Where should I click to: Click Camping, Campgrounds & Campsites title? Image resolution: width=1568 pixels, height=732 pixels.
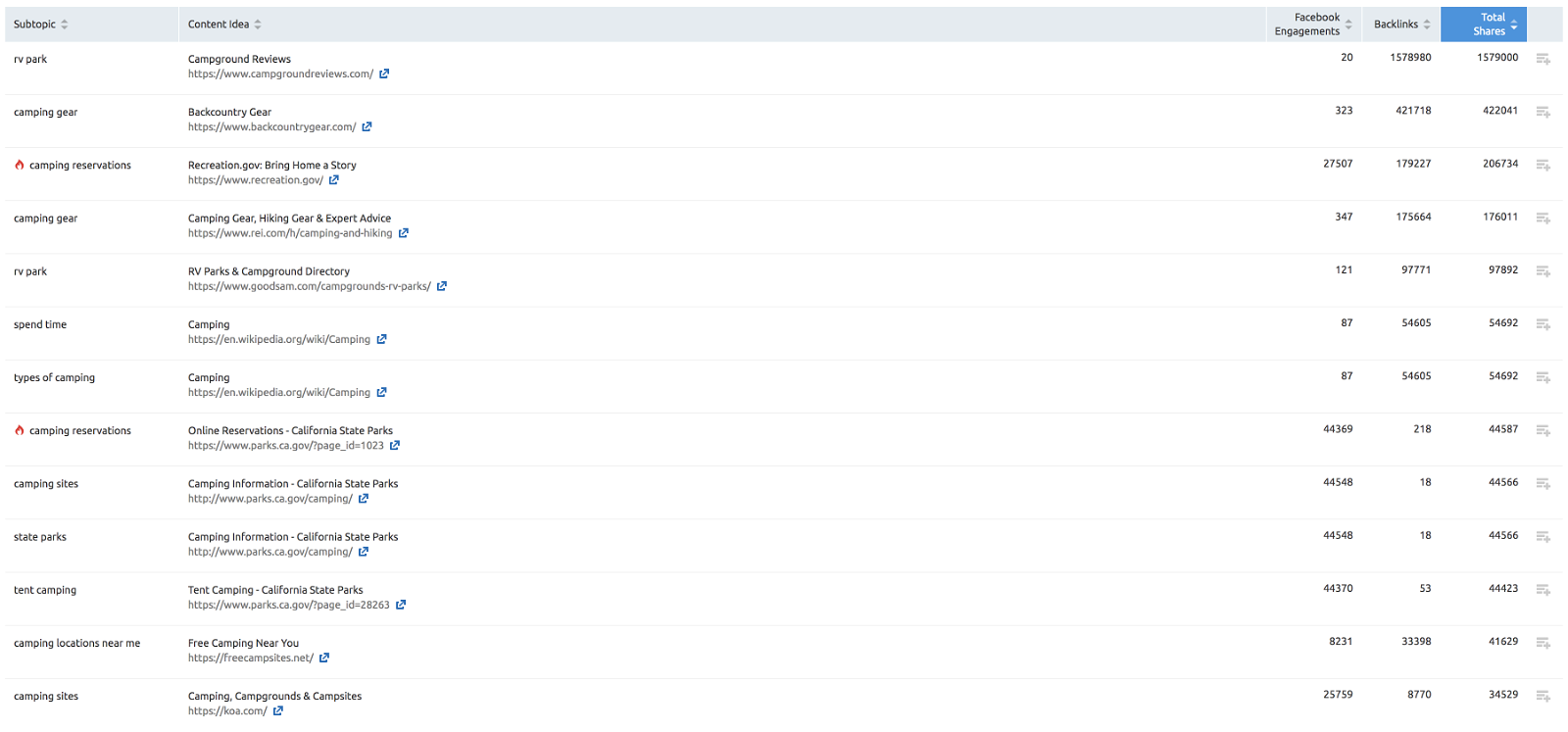(x=274, y=696)
